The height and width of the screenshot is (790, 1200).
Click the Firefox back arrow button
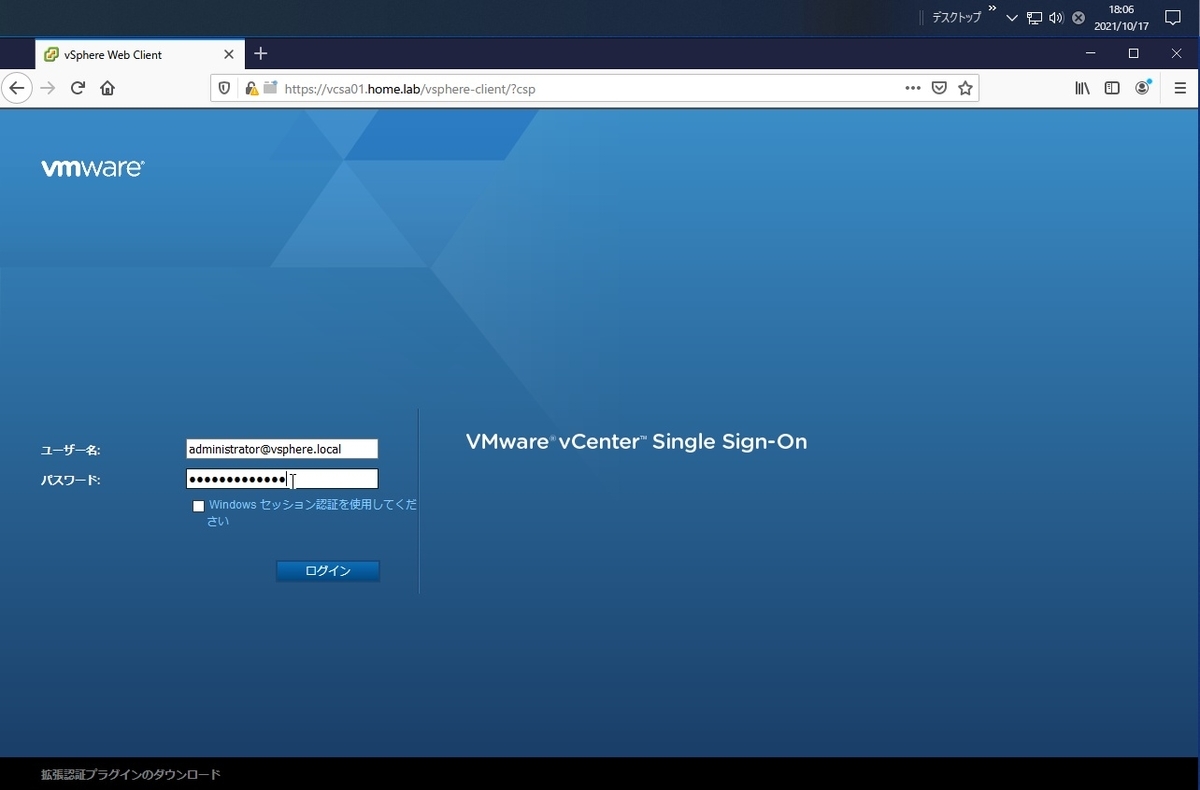[x=16, y=88]
